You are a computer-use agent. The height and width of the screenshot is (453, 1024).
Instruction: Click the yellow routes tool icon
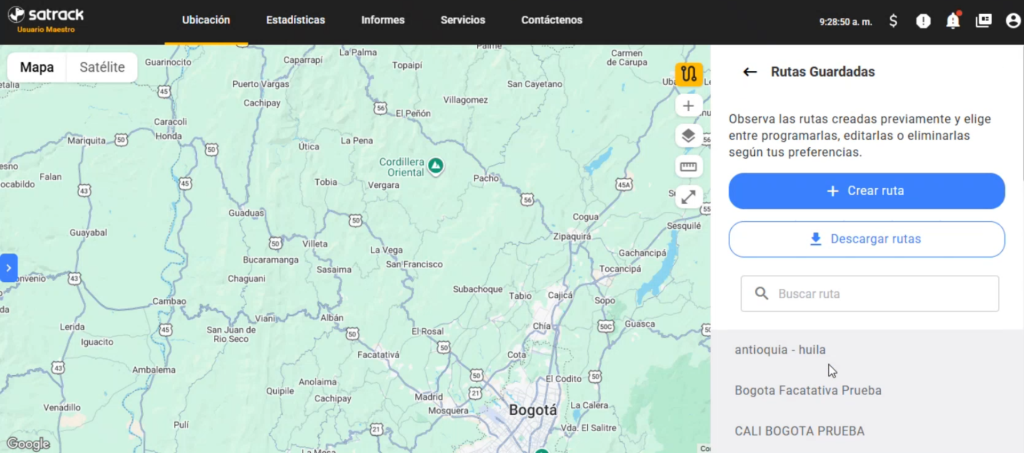(x=688, y=74)
